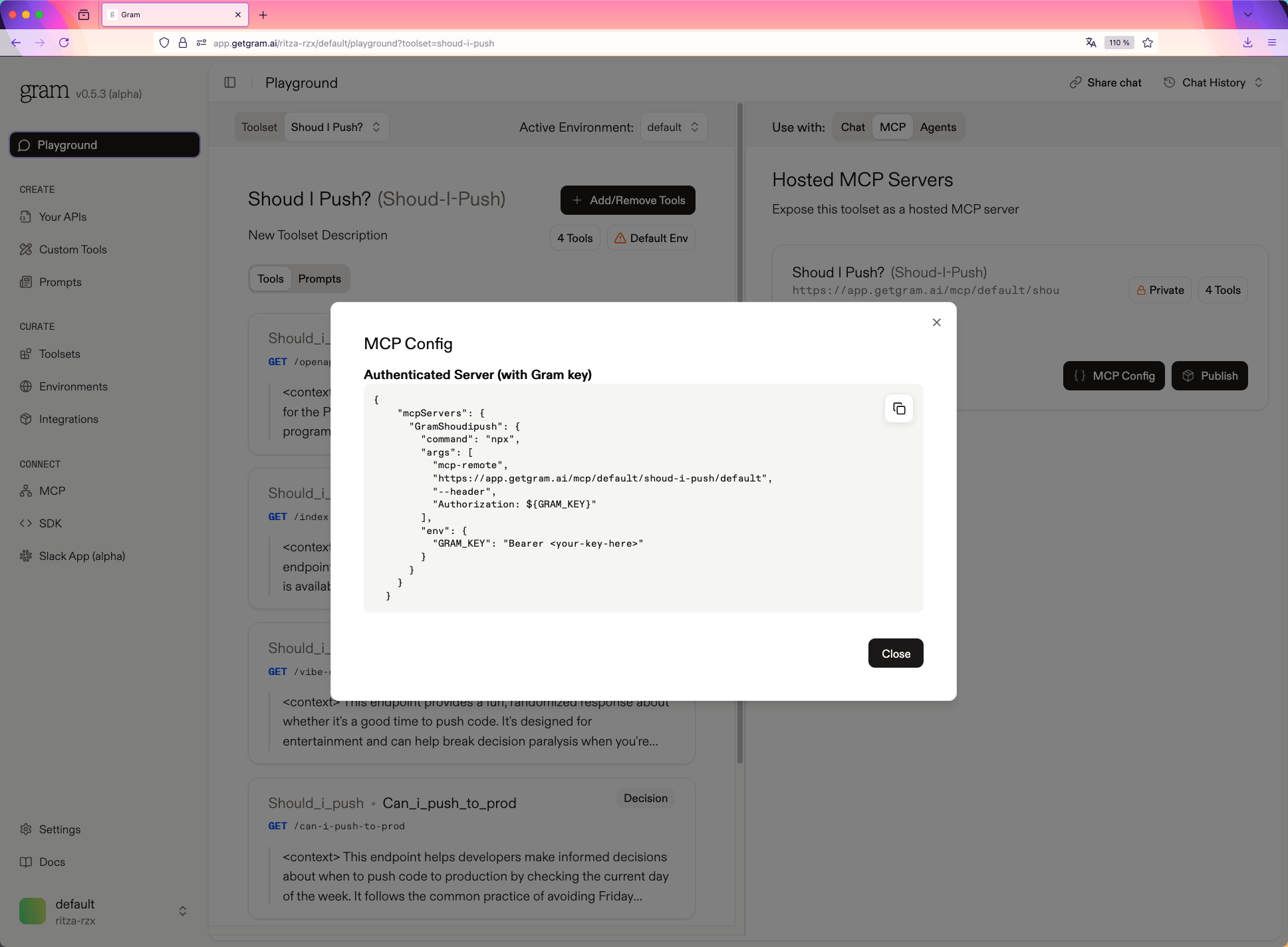Click the New Toolset Description text
Screen dimensions: 1288x947
[318, 235]
